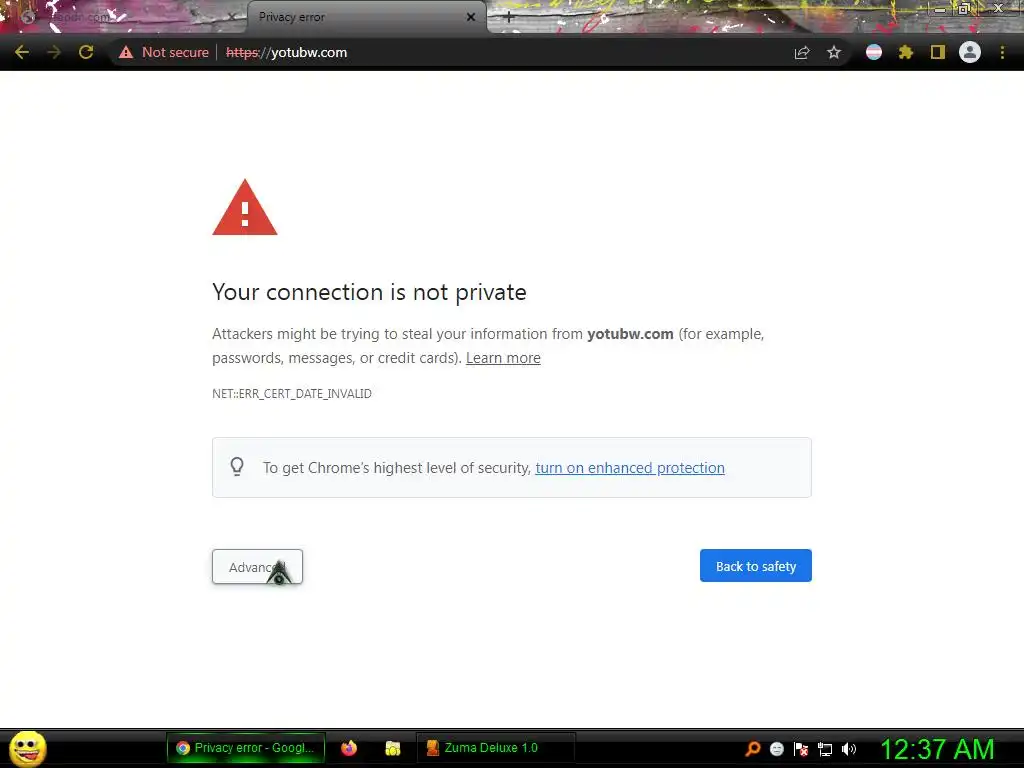Bookmark this page with the star icon
This screenshot has width=1024, height=768.
click(x=834, y=52)
